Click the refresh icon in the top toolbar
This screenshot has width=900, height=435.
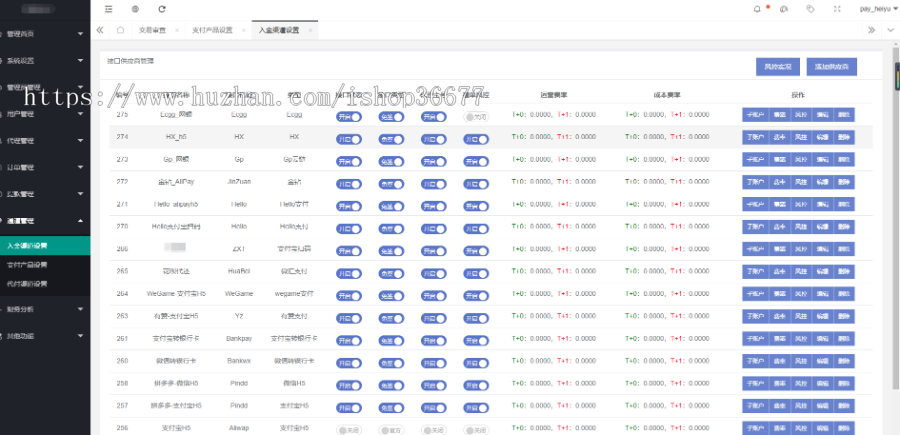pyautogui.click(x=162, y=8)
